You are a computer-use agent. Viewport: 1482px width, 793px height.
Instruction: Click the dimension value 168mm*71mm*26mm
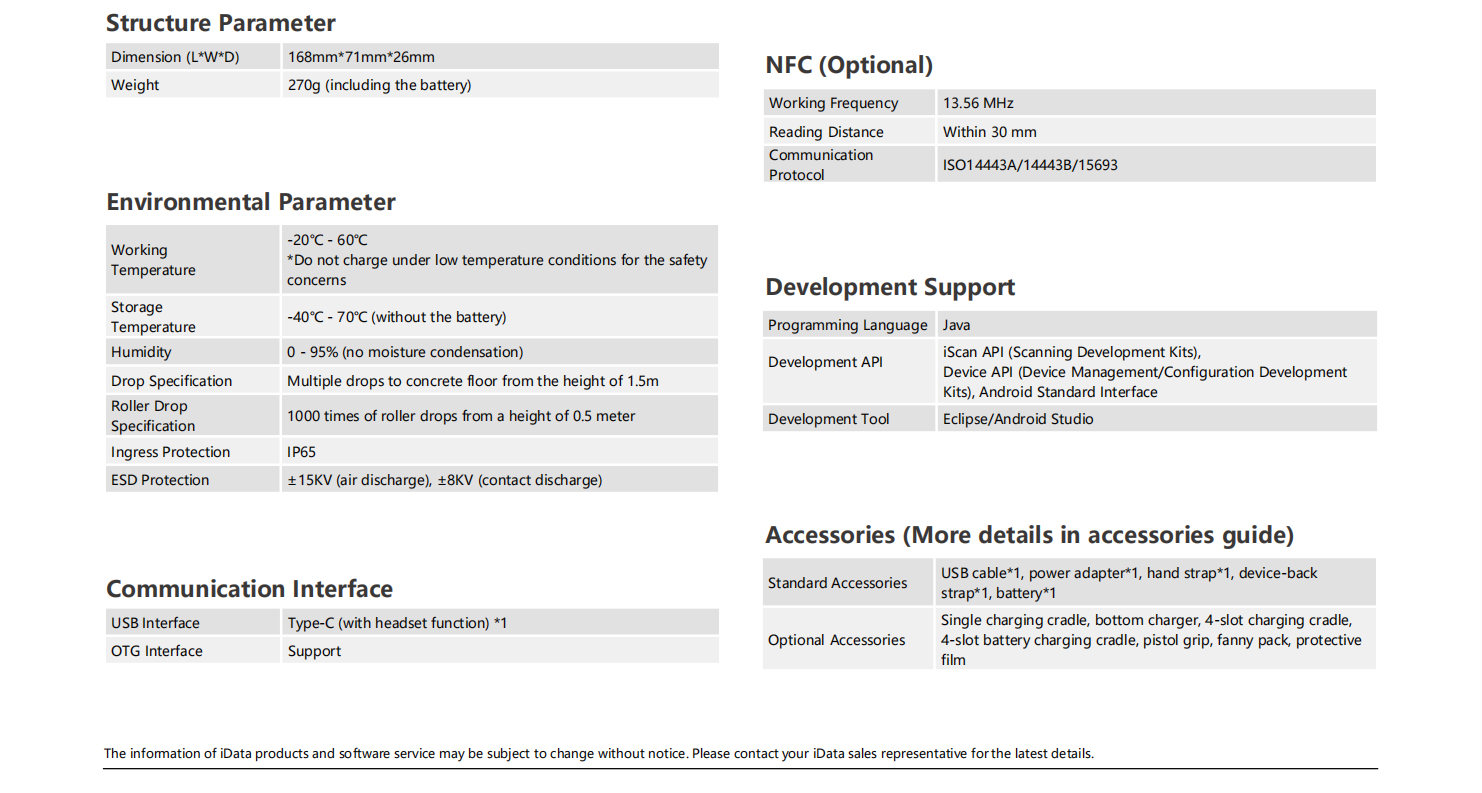[x=361, y=57]
